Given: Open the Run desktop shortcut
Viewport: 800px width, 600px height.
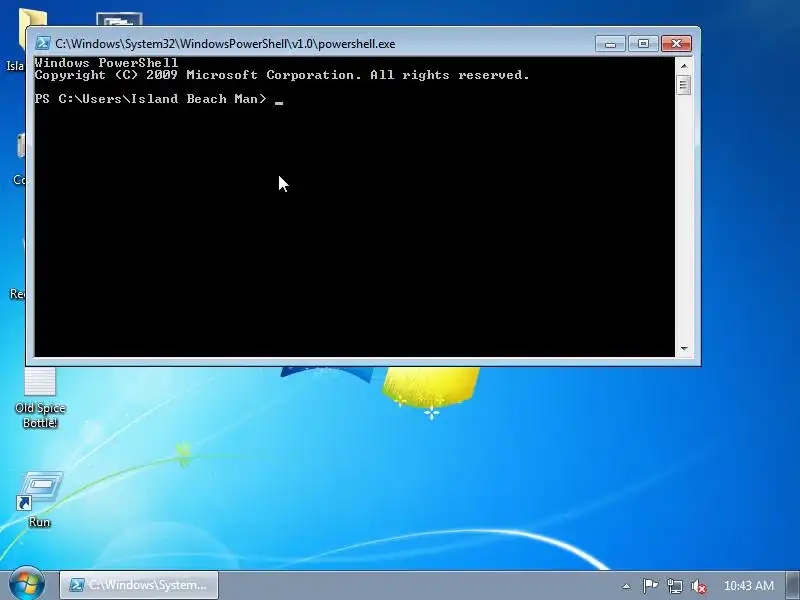Looking at the screenshot, I should pos(39,499).
